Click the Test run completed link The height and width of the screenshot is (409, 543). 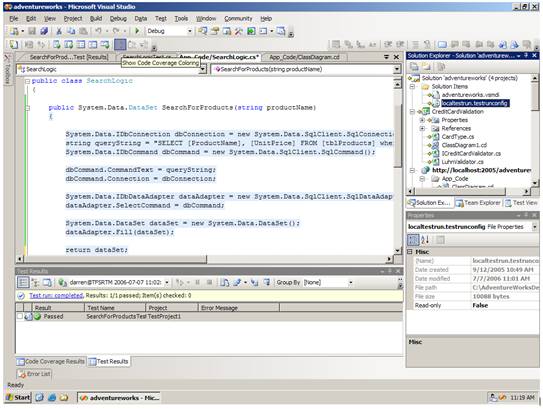coord(56,295)
